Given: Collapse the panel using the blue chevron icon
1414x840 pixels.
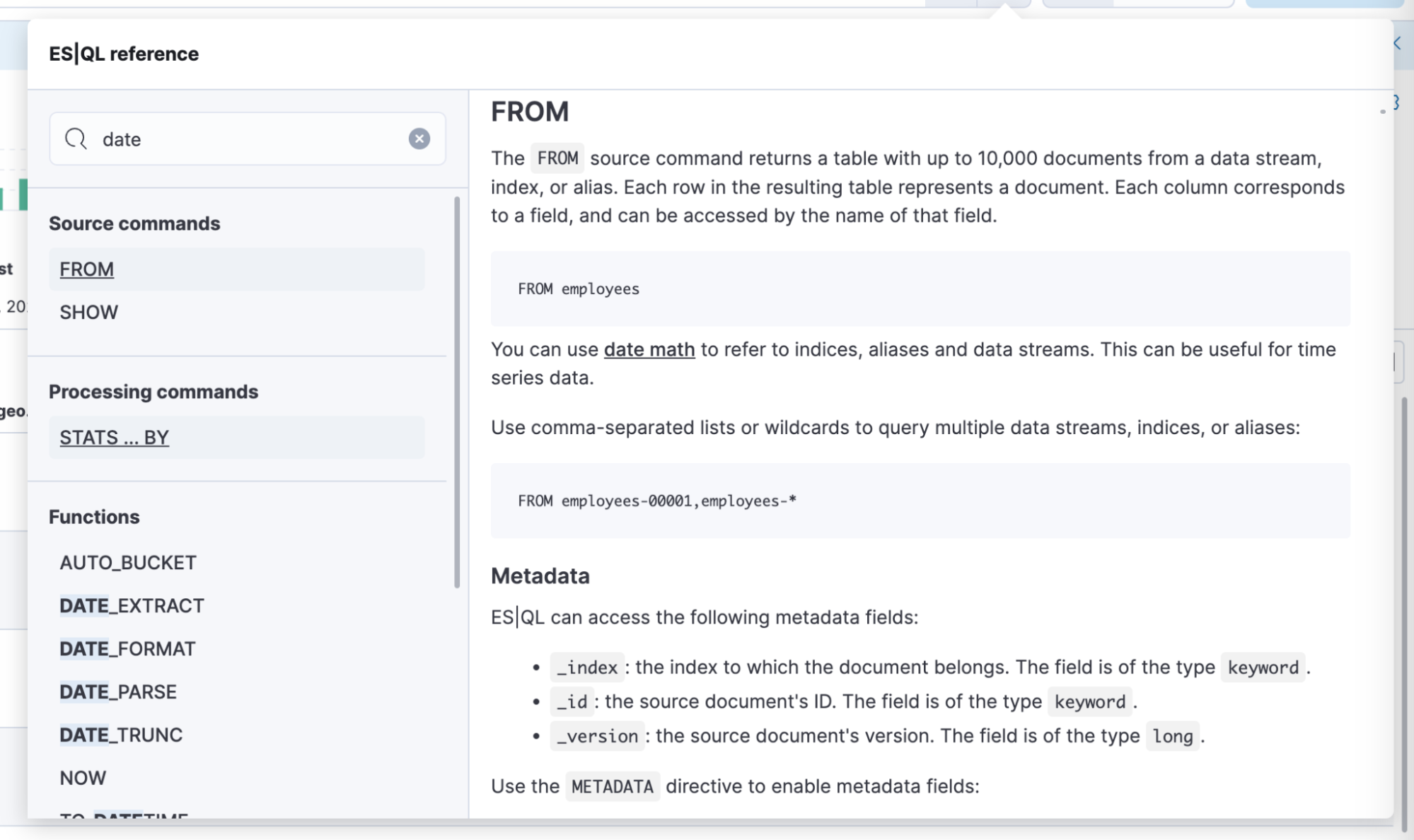Looking at the screenshot, I should pyautogui.click(x=1398, y=44).
